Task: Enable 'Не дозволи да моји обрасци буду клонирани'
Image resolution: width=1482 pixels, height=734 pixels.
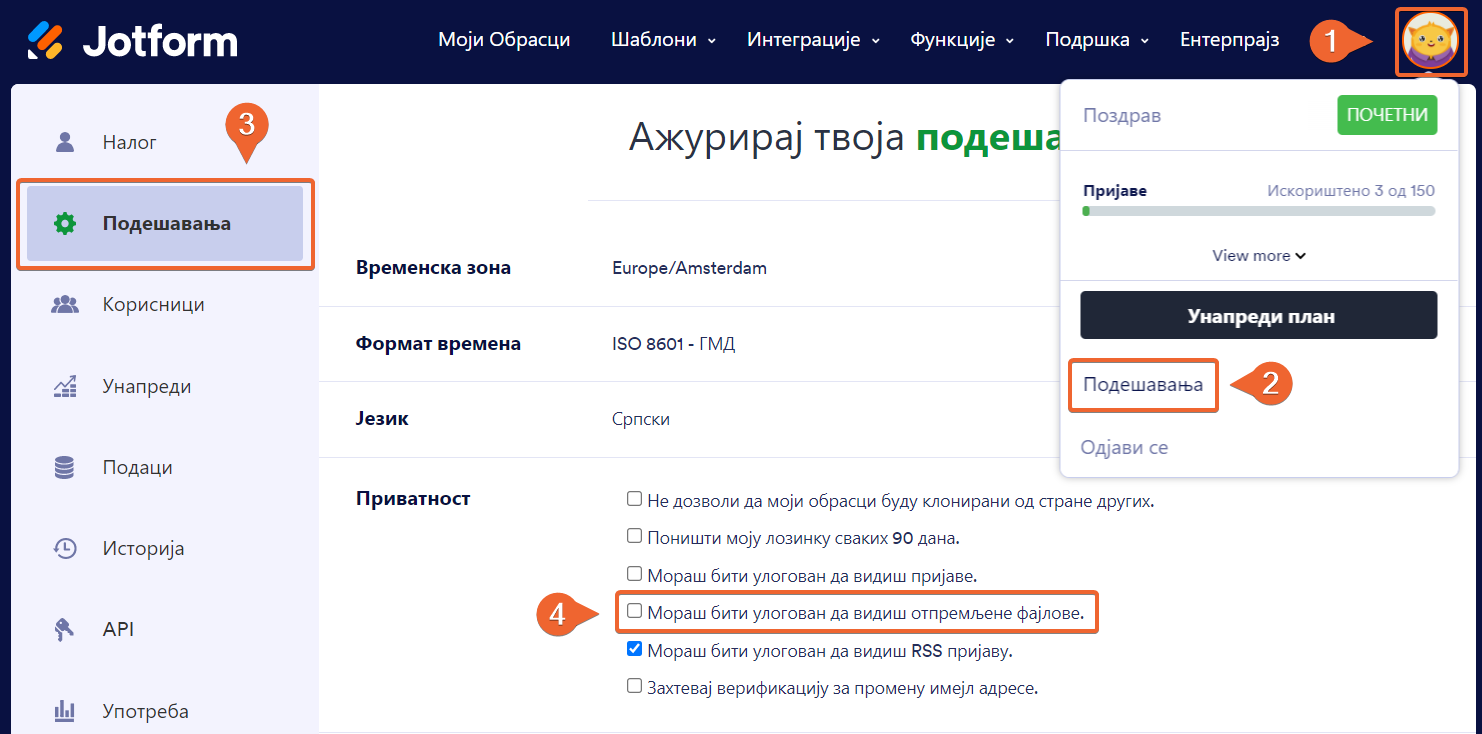Action: pos(634,498)
